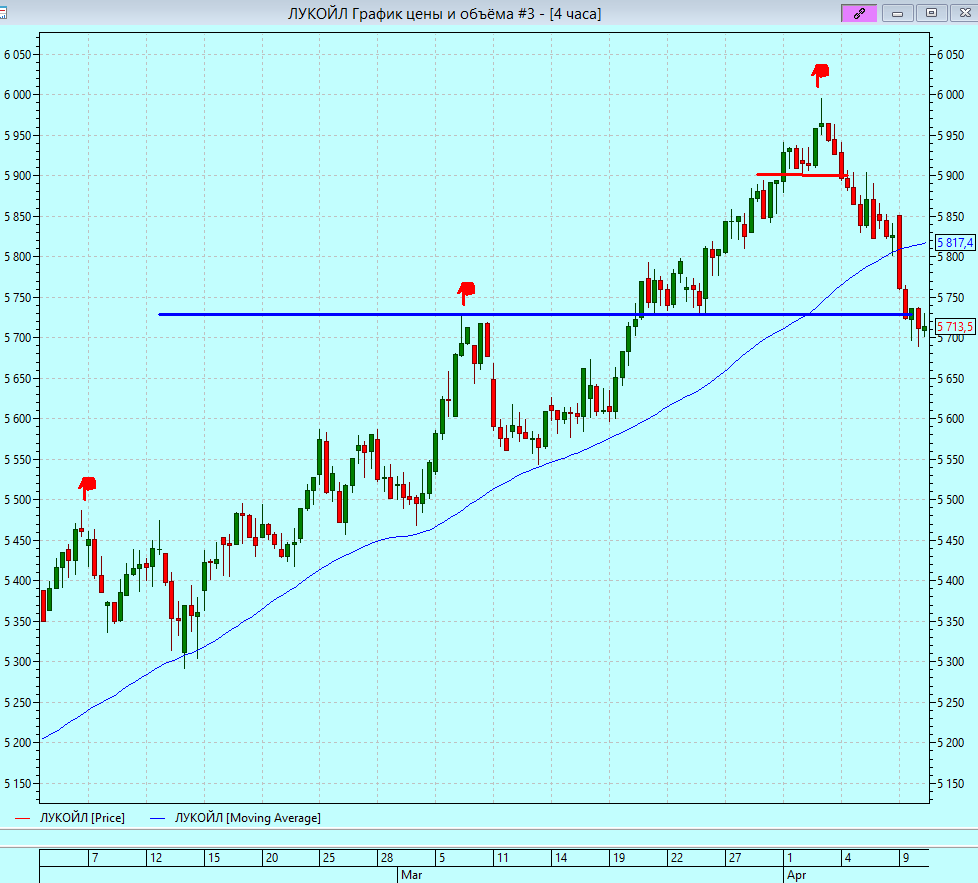The width and height of the screenshot is (978, 883).
Task: Click the ЛУКОЙЛ [Price] legend entry
Action: 70,818
